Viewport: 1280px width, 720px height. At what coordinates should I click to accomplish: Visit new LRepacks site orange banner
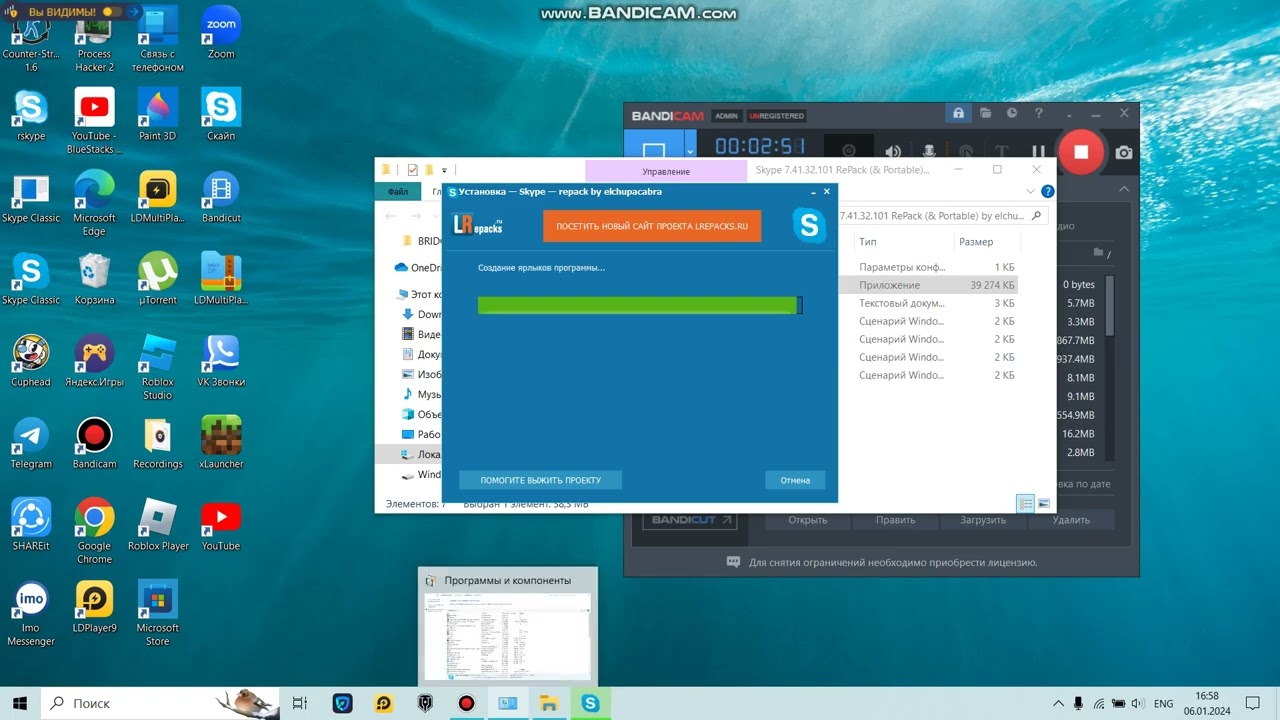click(652, 226)
